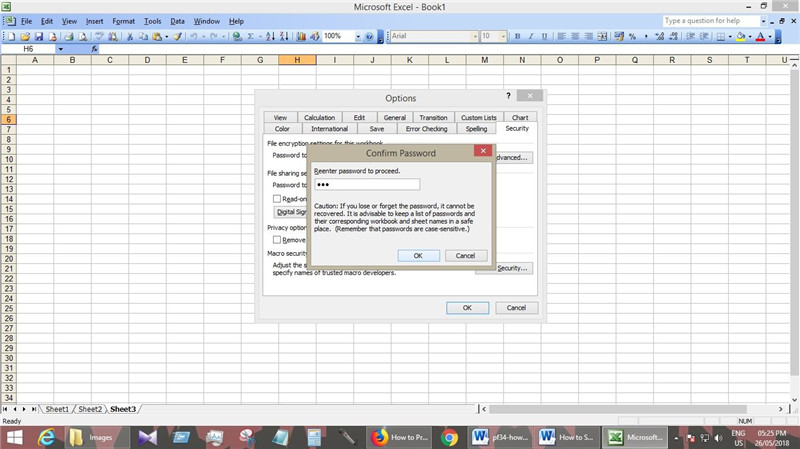
Task: Open the Font Color dropdown arrow
Action: pos(770,36)
